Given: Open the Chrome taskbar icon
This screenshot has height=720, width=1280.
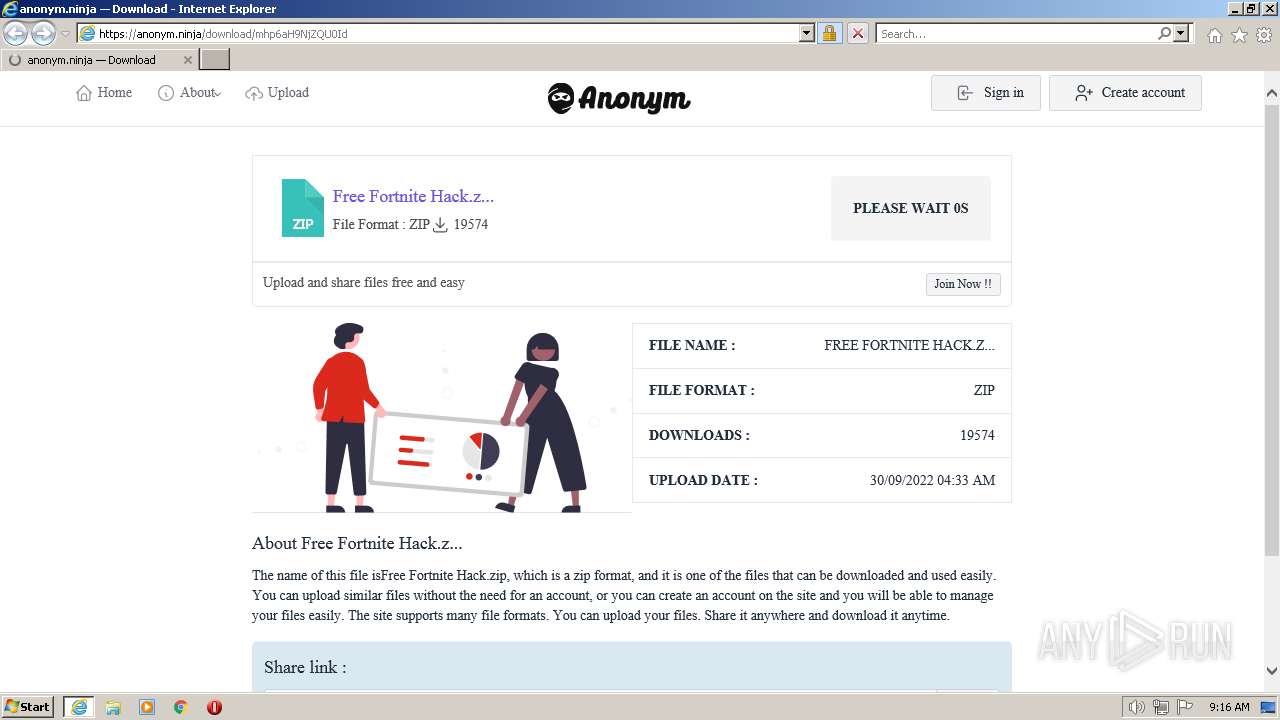Looking at the screenshot, I should [x=180, y=707].
